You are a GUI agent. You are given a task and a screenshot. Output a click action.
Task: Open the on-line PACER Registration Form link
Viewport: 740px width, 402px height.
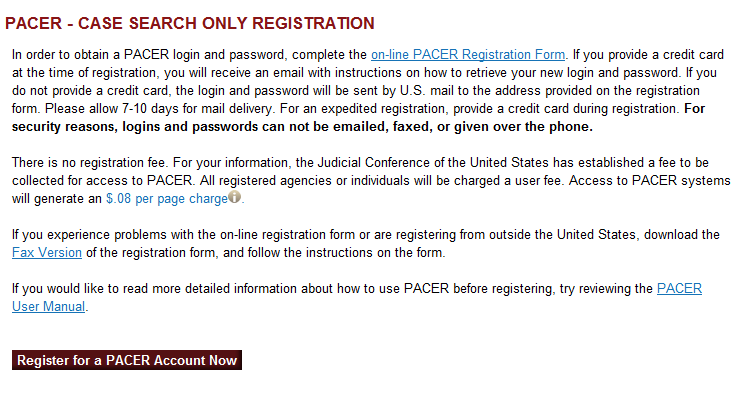point(468,54)
